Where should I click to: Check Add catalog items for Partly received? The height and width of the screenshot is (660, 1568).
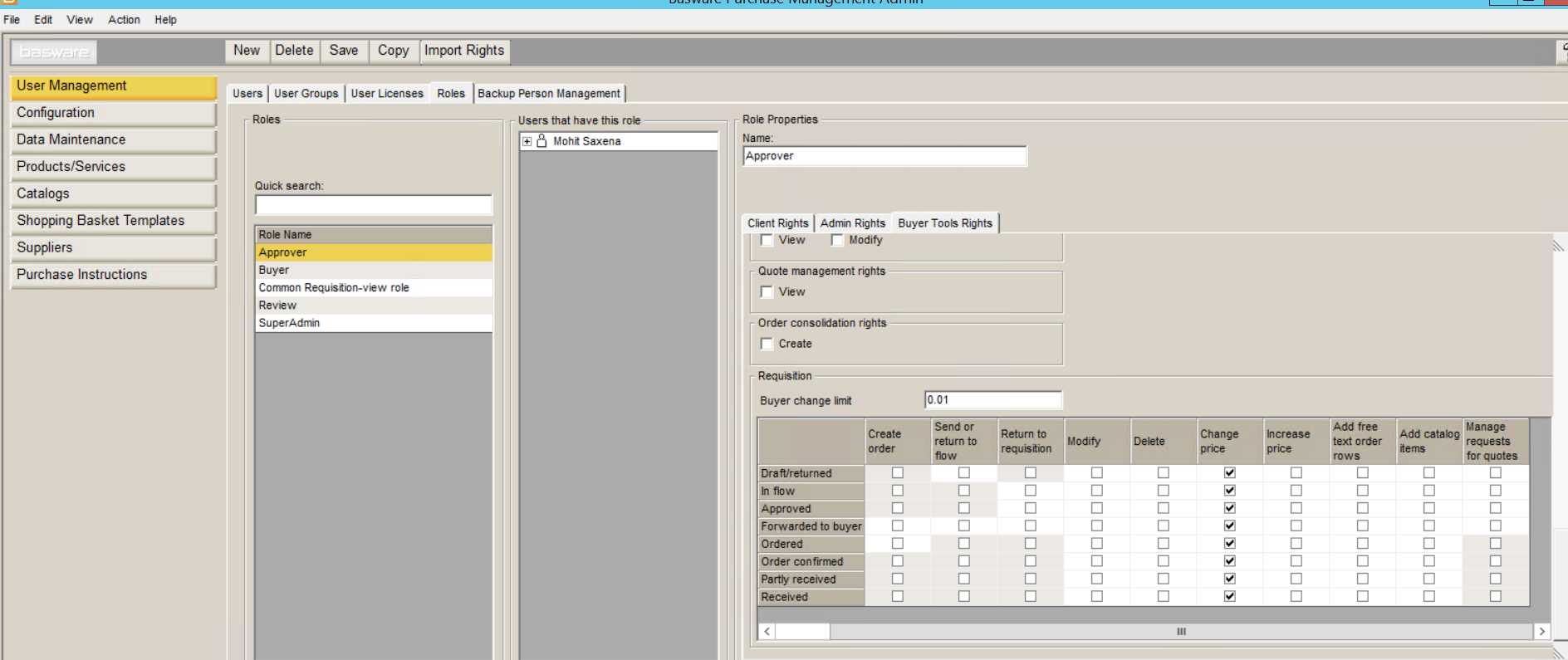coord(1429,579)
